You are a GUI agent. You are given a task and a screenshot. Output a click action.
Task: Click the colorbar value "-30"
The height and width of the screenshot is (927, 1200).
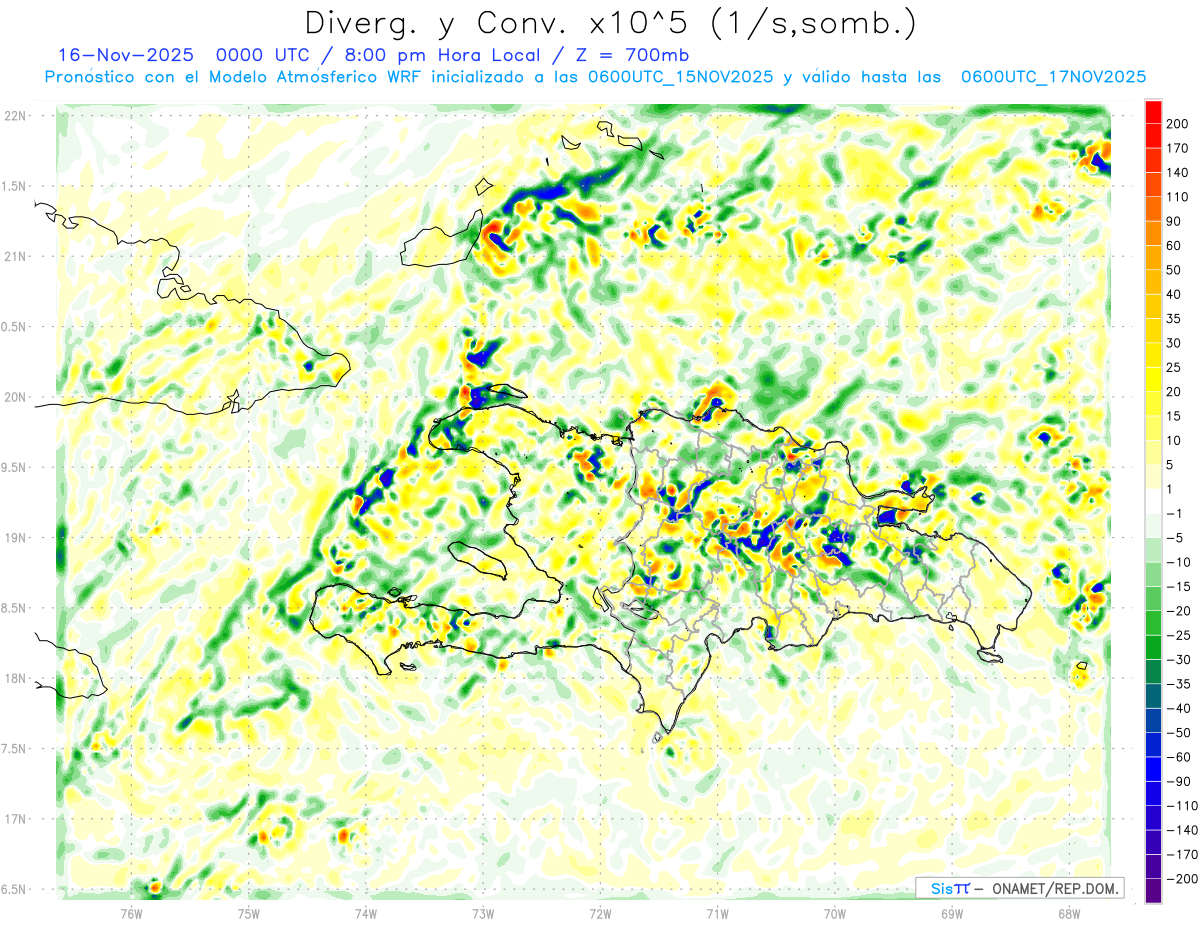pos(1177,660)
